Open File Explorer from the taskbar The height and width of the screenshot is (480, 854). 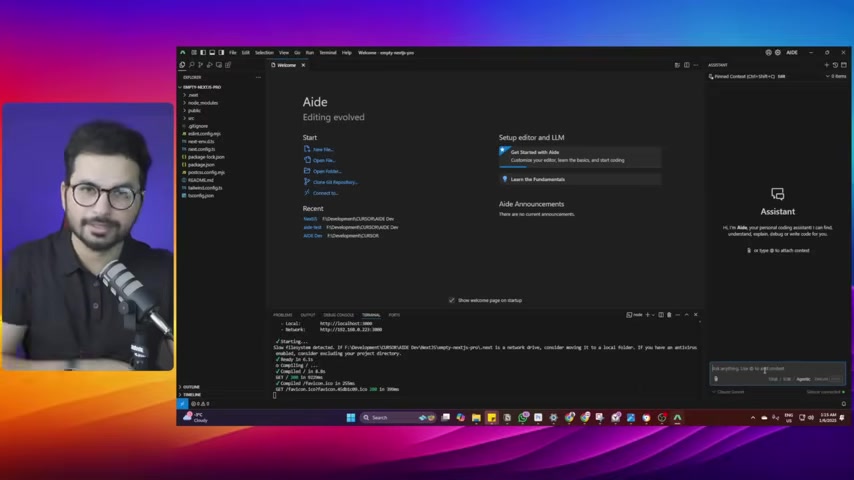476,417
